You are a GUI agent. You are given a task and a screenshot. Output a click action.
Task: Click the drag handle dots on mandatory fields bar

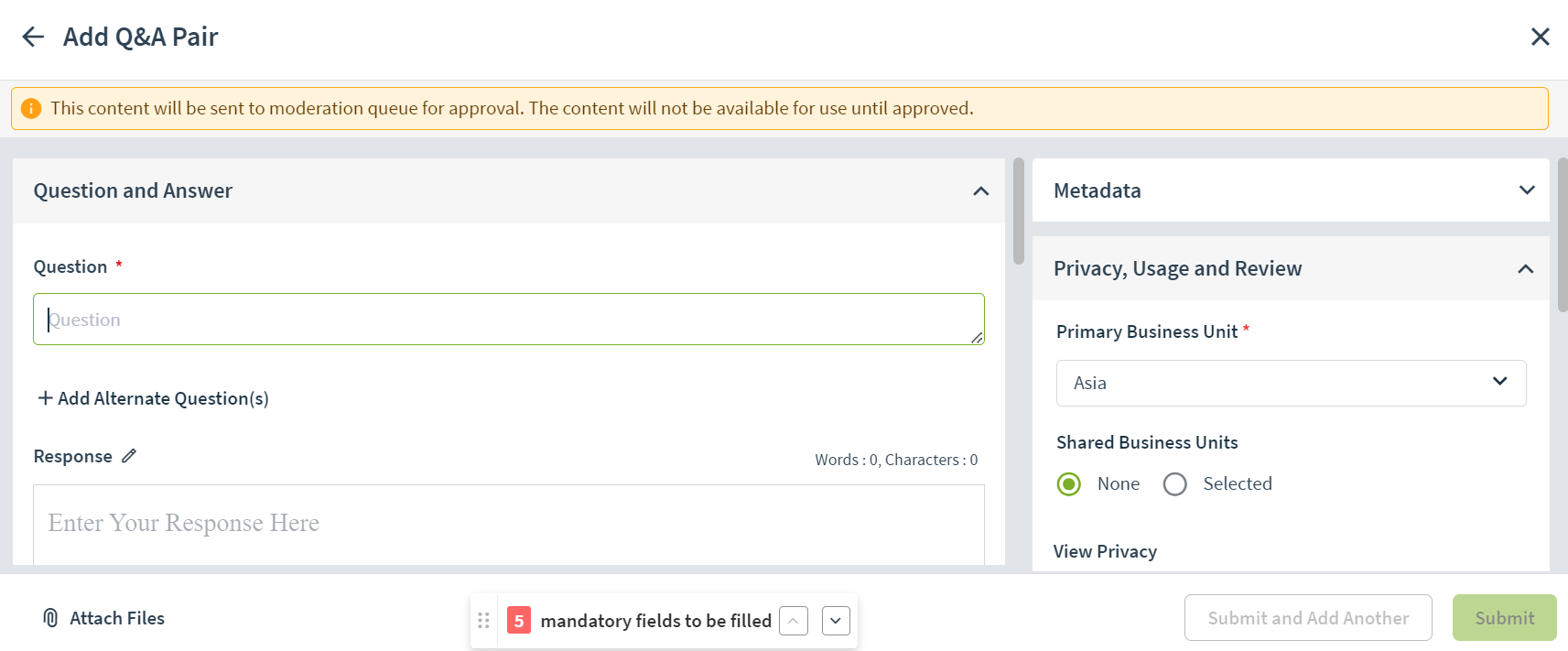click(x=483, y=621)
